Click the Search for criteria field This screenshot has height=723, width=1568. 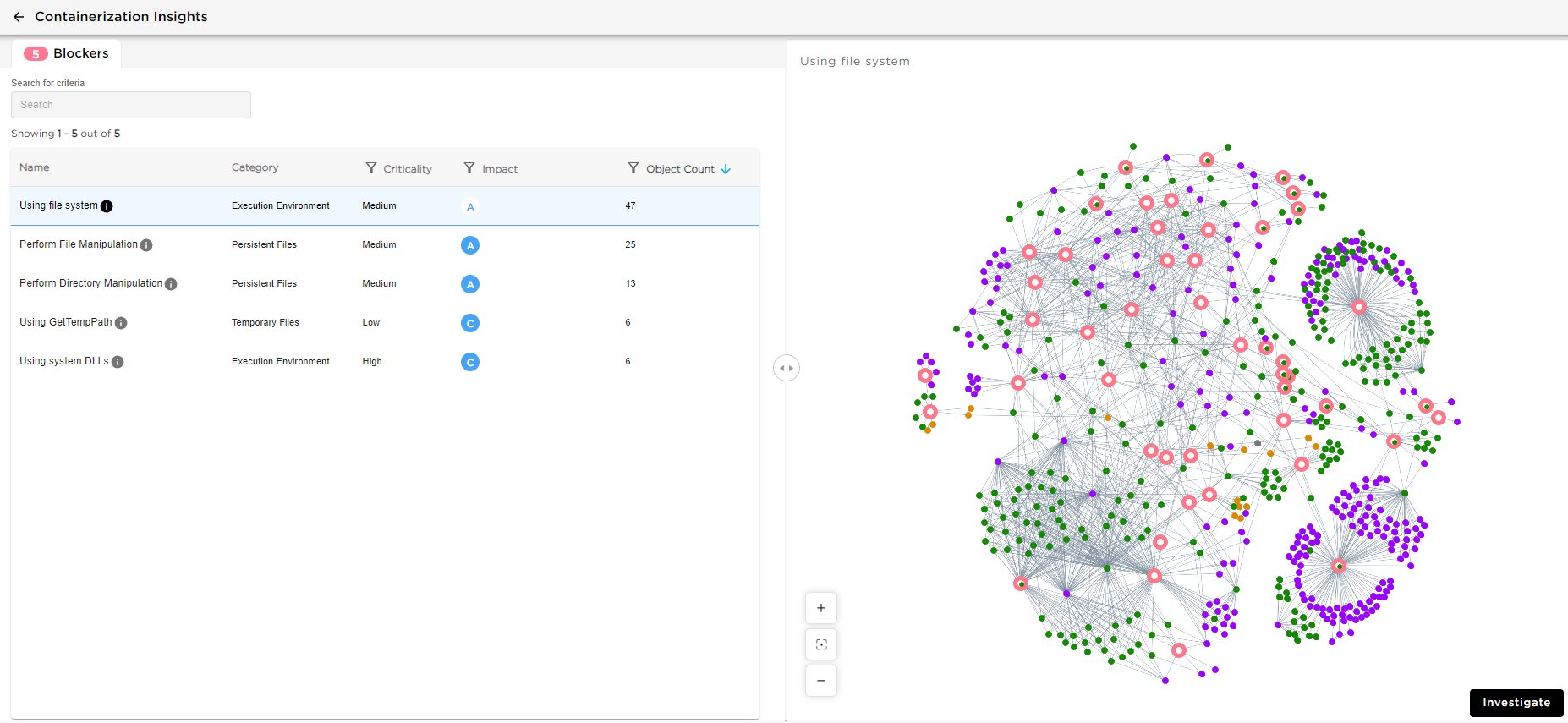(x=131, y=105)
